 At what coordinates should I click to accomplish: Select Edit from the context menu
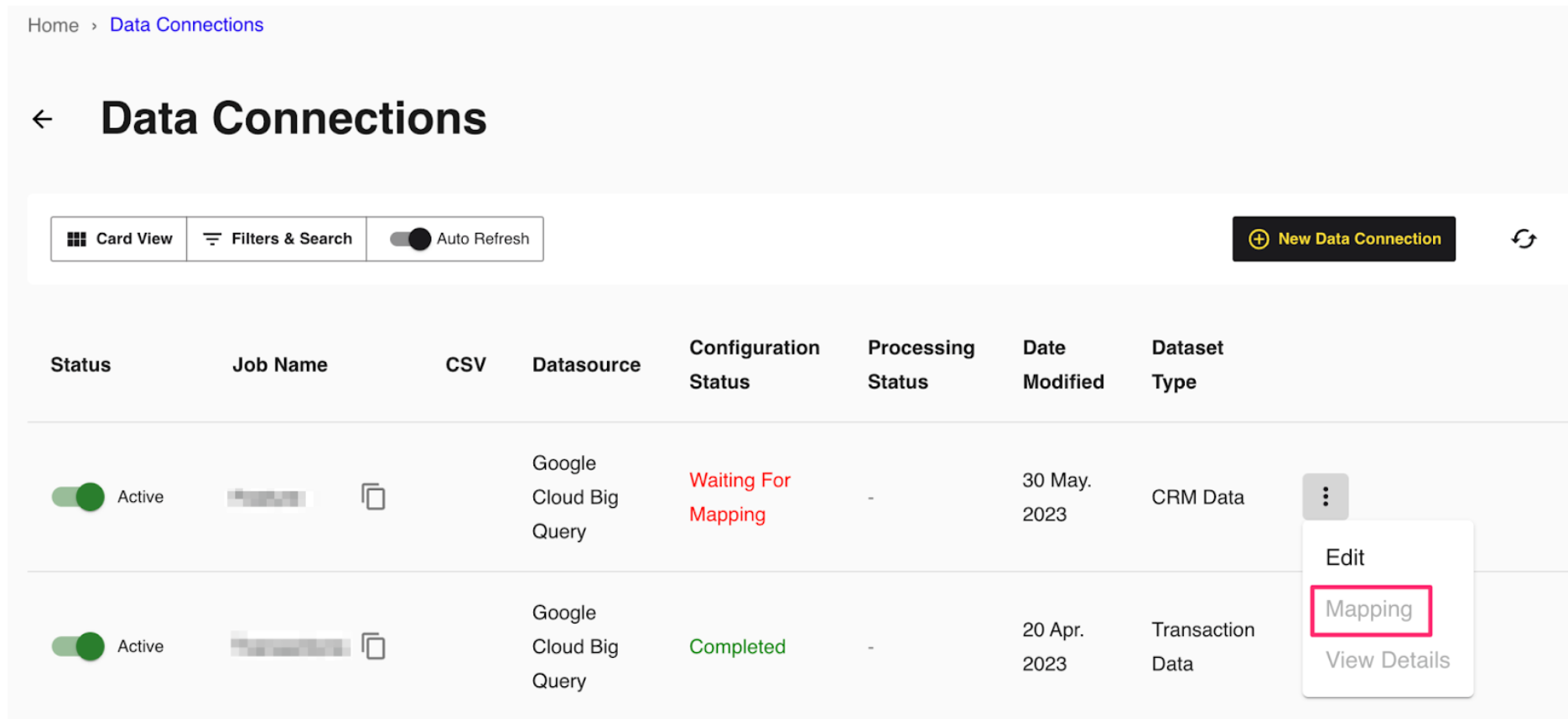1345,557
